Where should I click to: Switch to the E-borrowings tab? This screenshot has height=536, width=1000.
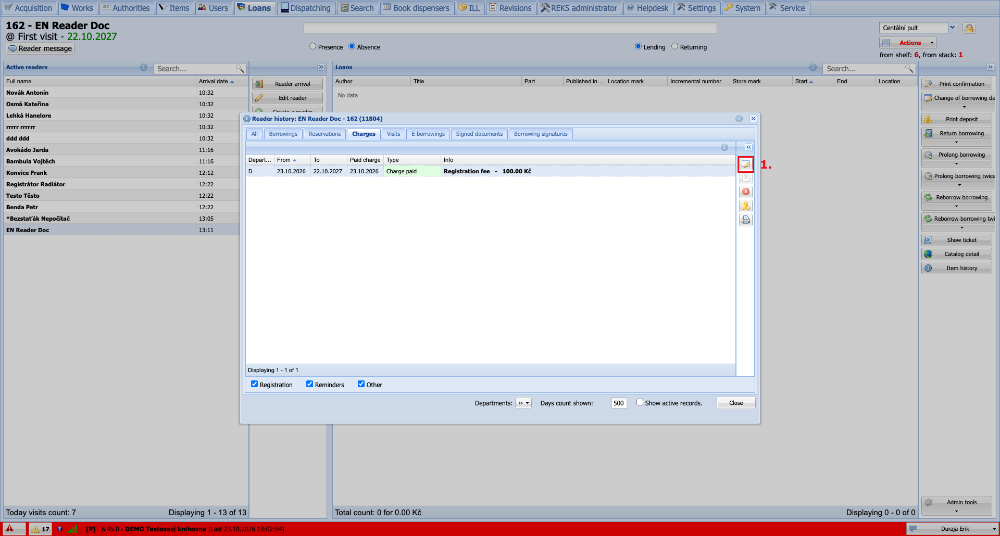428,134
